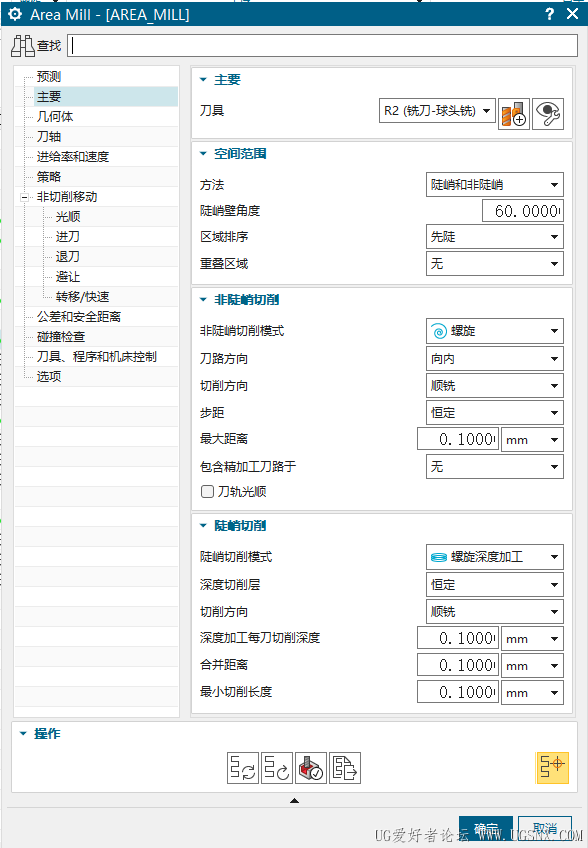Click the Generate tool path icon
The height and width of the screenshot is (848, 588).
[243, 767]
